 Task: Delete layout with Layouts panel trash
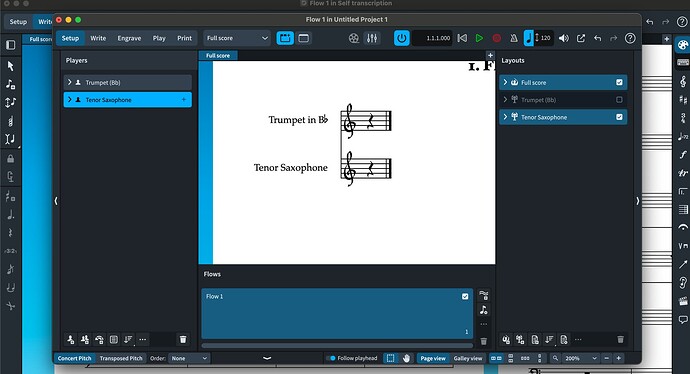point(620,340)
